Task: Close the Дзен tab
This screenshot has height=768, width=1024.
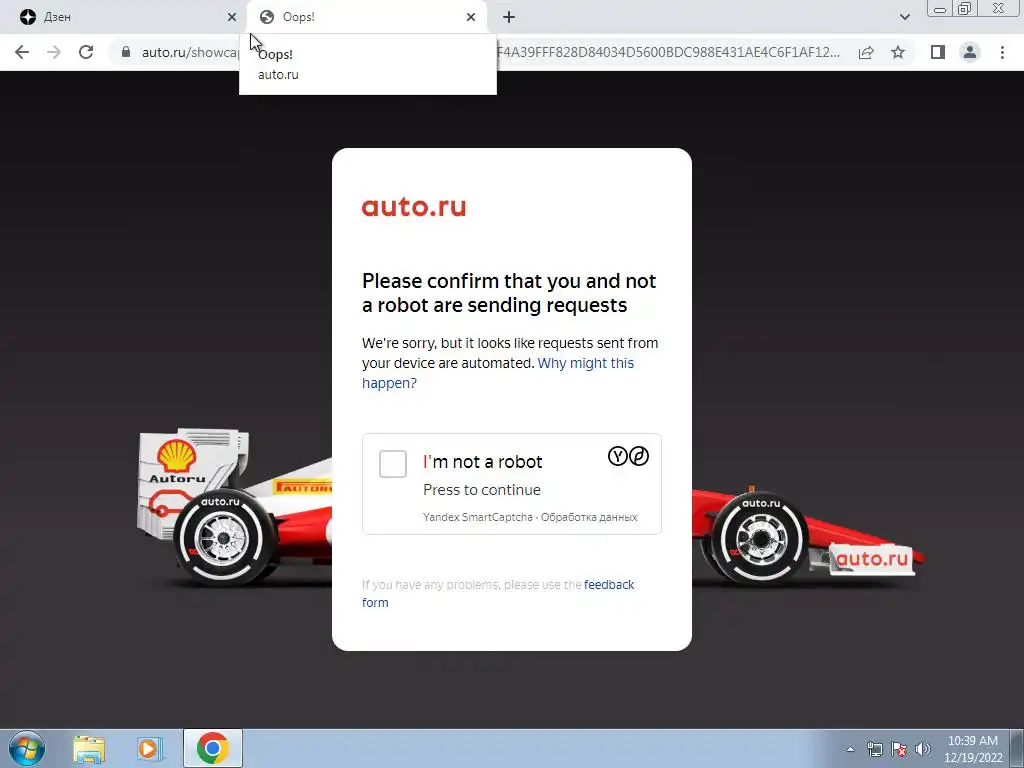Action: (x=232, y=17)
